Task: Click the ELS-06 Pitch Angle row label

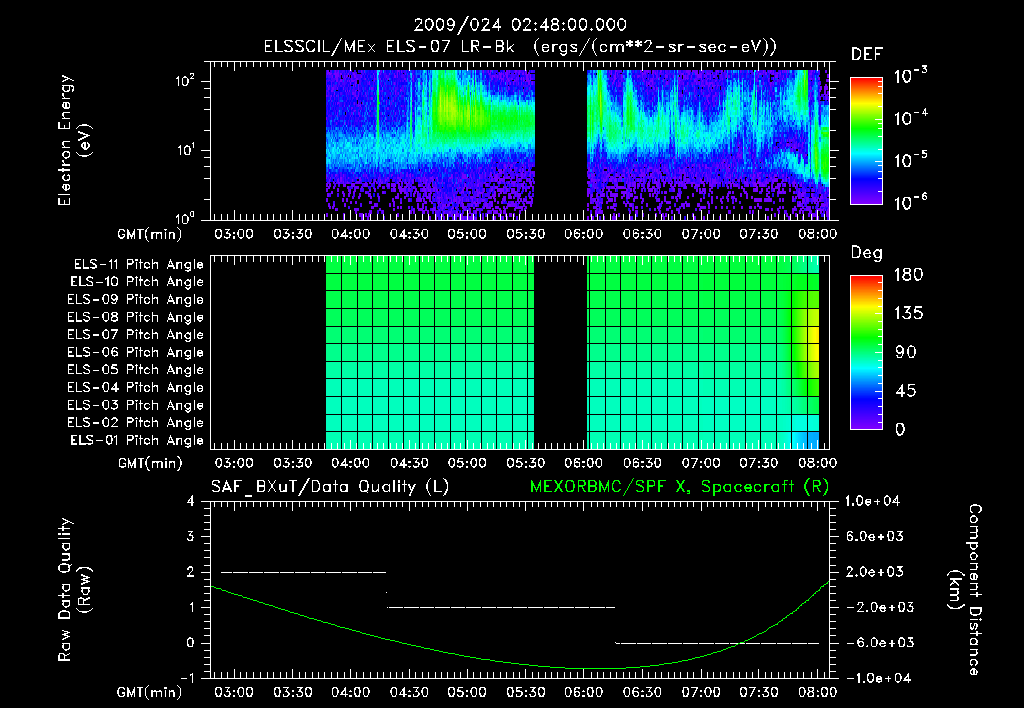Action: pos(135,352)
